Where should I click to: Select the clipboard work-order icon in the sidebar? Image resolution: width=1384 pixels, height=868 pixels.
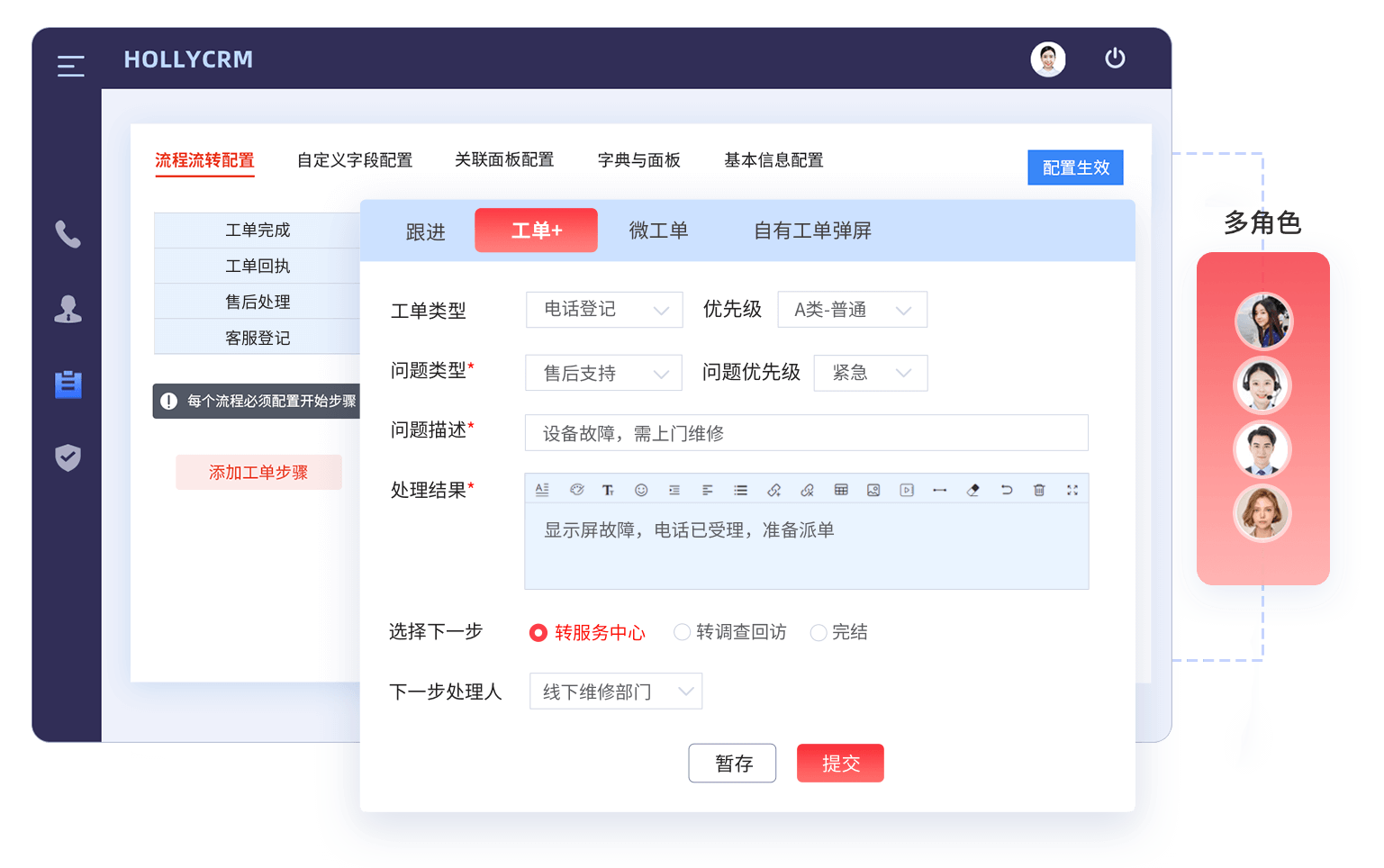pyautogui.click(x=68, y=384)
